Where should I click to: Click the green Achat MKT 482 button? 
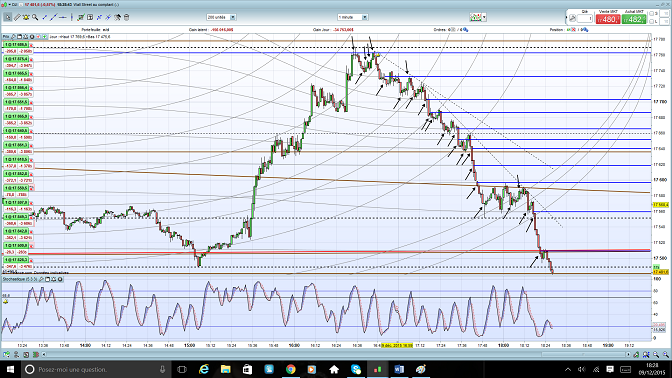[634, 19]
